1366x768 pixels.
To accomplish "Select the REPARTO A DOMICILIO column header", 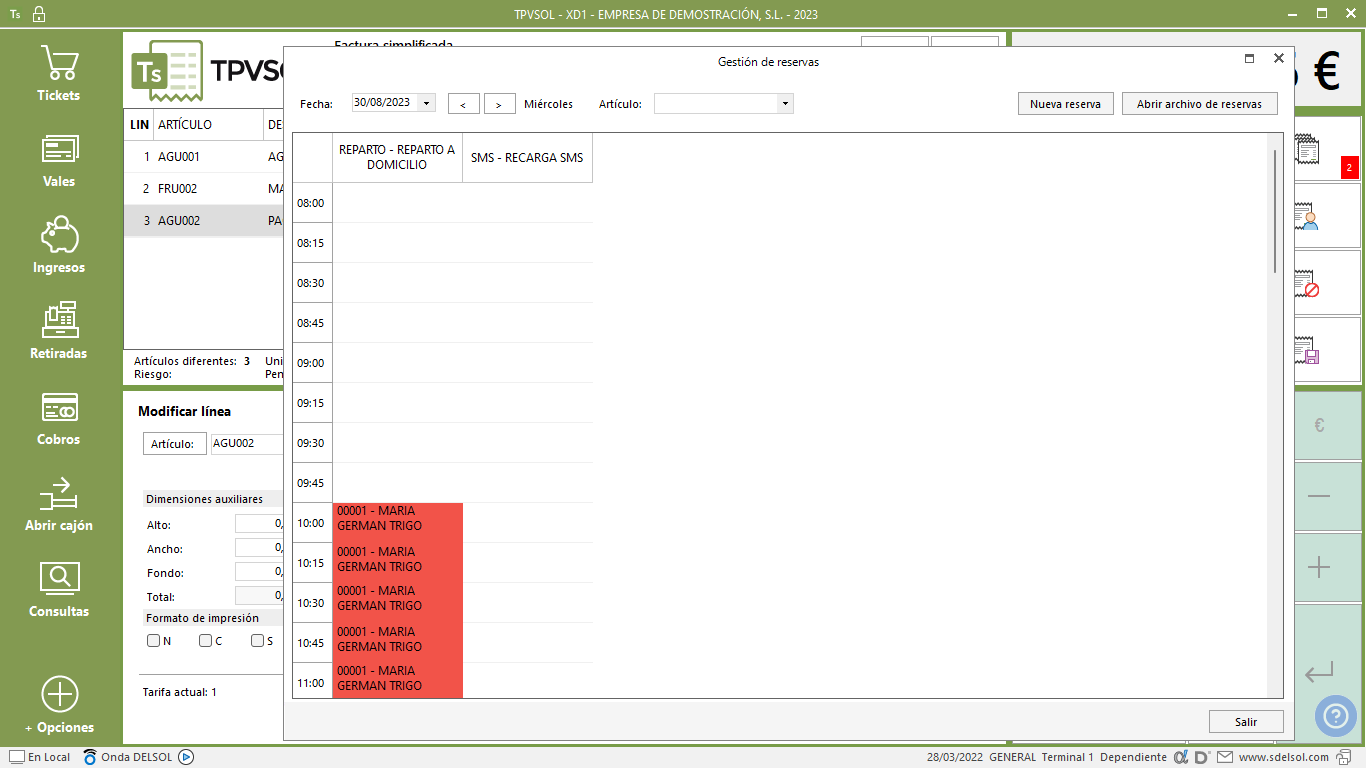I will coord(397,158).
